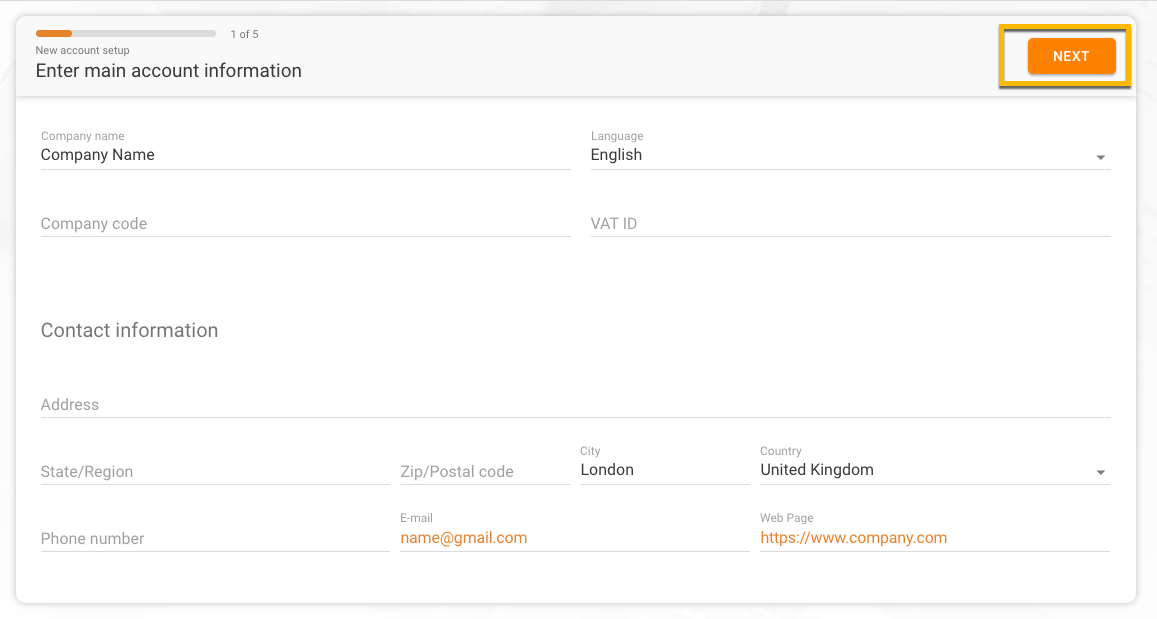Click the Contact information section heading
Screen dimensions: 1157x619
point(129,330)
